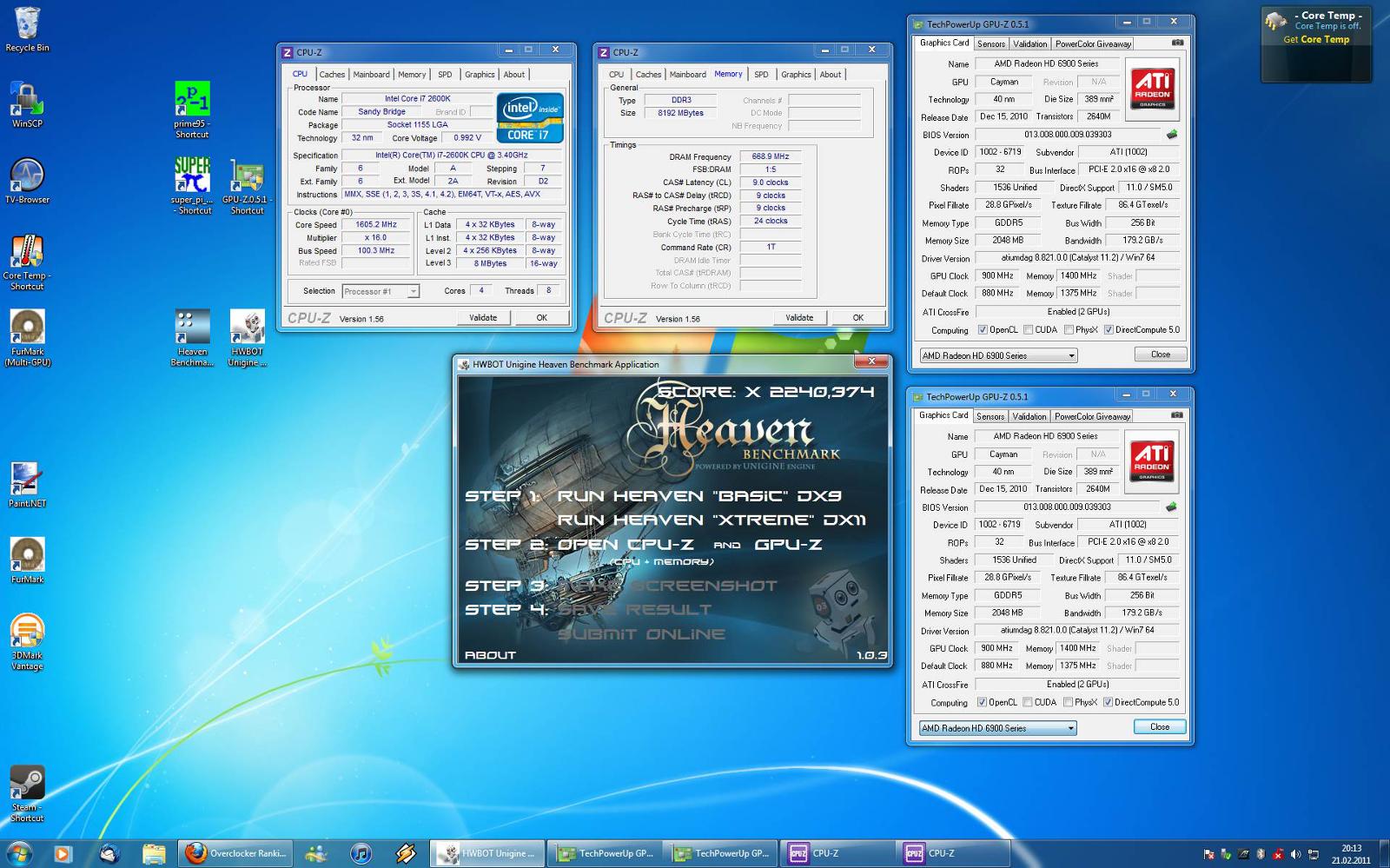Click the DRAM Frequency 668.9 MHz field
Screen dimensions: 1390x868
[771, 156]
